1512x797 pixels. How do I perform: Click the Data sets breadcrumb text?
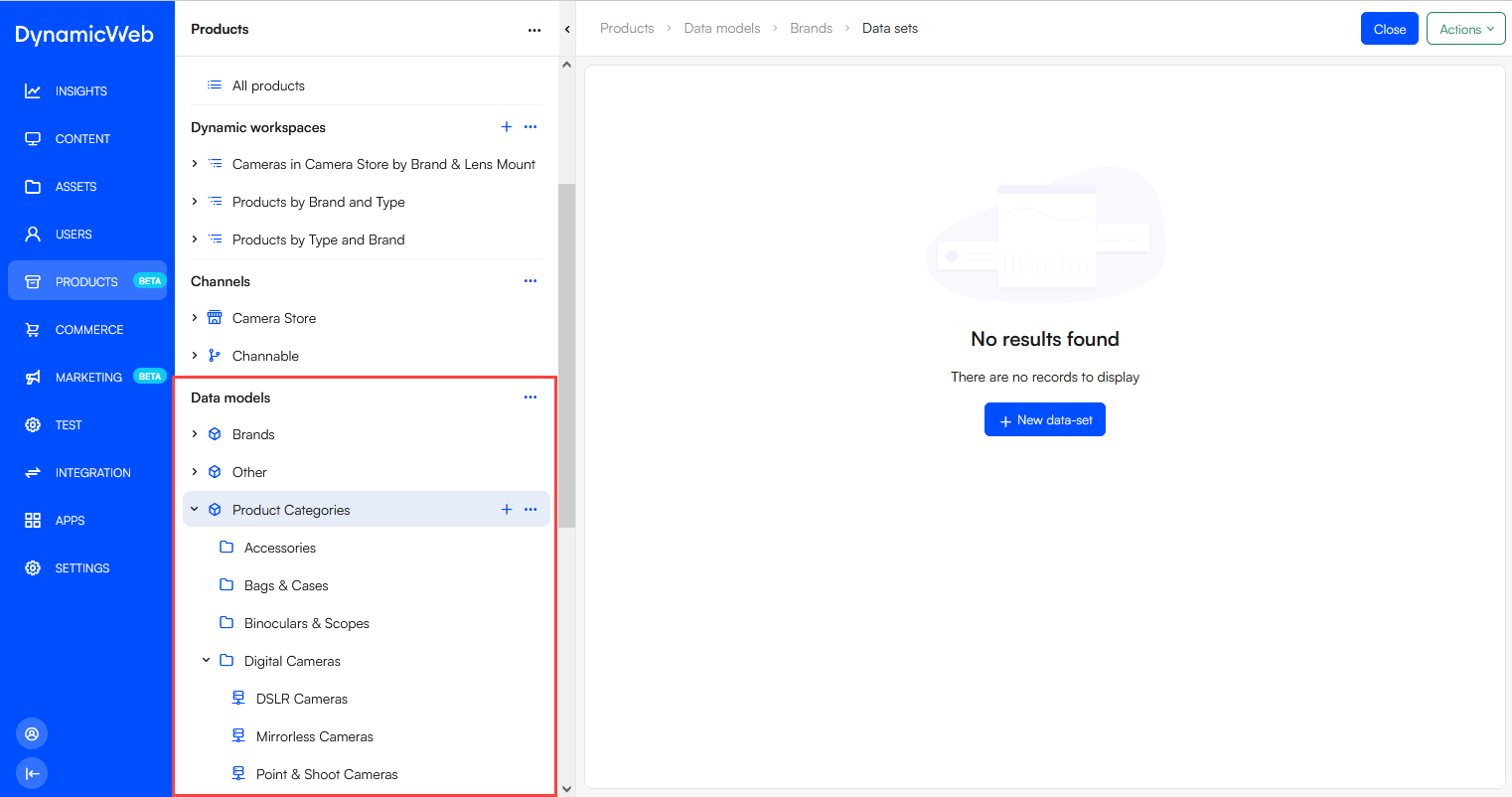pos(890,29)
